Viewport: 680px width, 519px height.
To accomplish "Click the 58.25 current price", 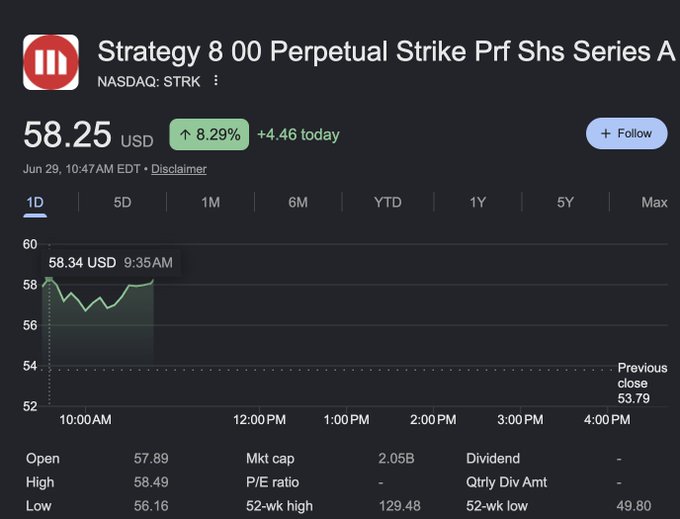I will (68, 134).
